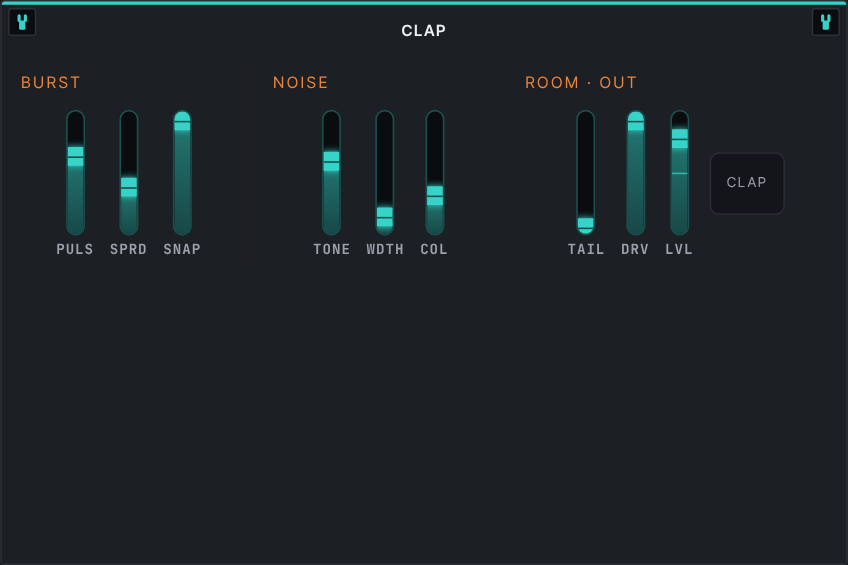Screen dimensions: 848x565
Task: Click the TAIL slider handle
Action: 586,225
